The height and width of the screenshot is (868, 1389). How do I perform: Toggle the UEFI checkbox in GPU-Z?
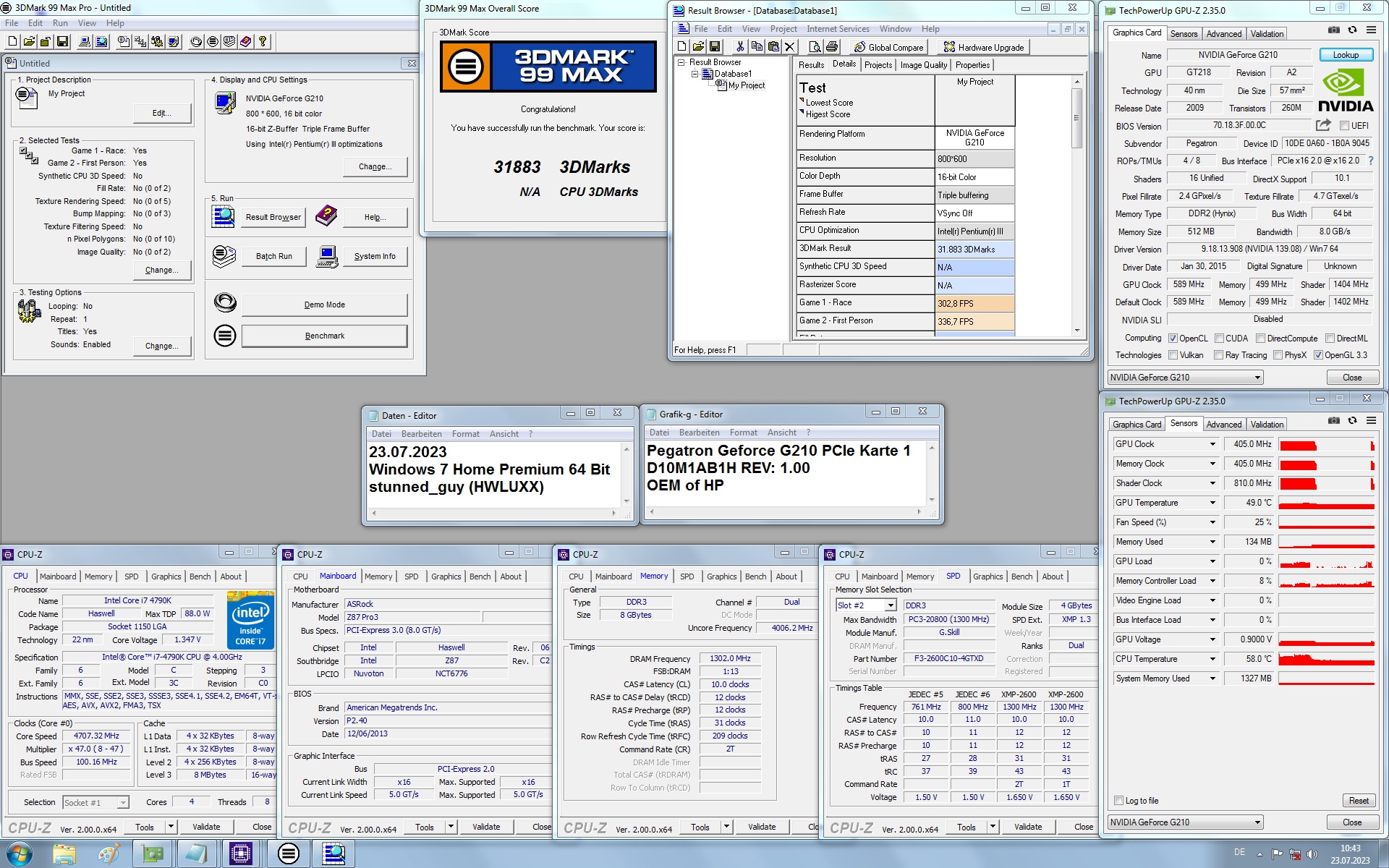pos(1344,126)
